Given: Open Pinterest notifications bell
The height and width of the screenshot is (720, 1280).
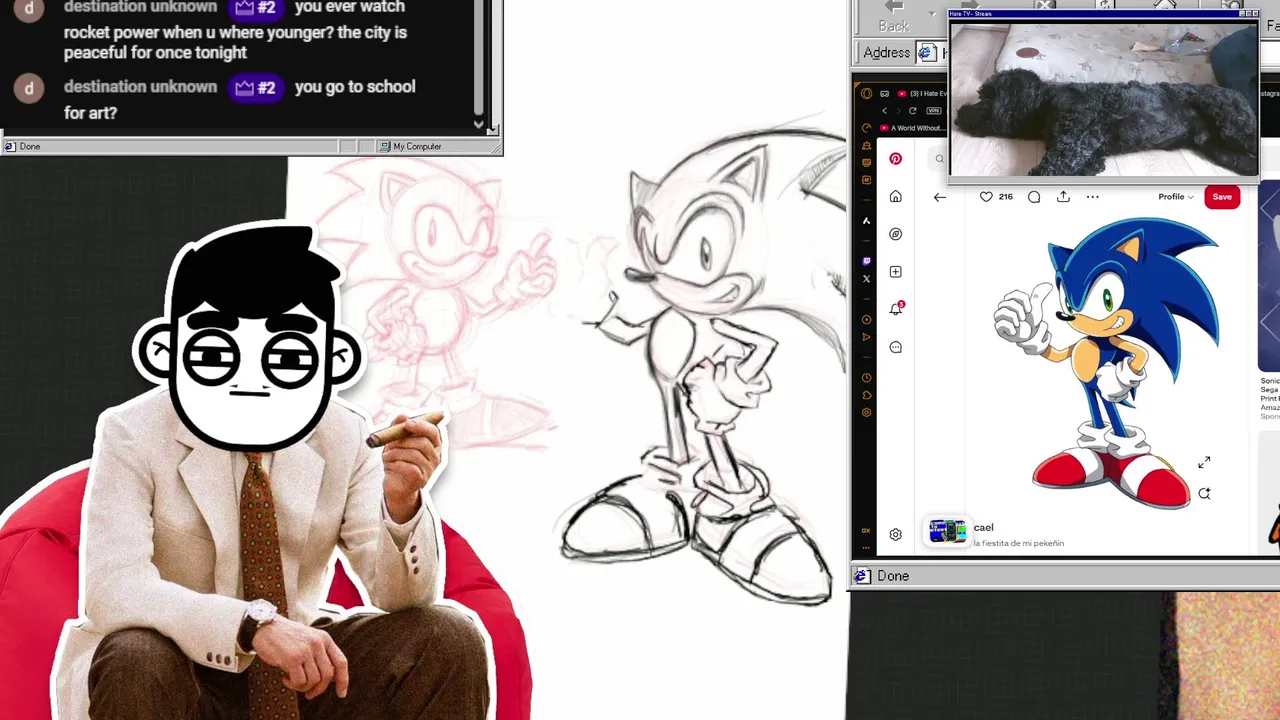Looking at the screenshot, I should 896,309.
